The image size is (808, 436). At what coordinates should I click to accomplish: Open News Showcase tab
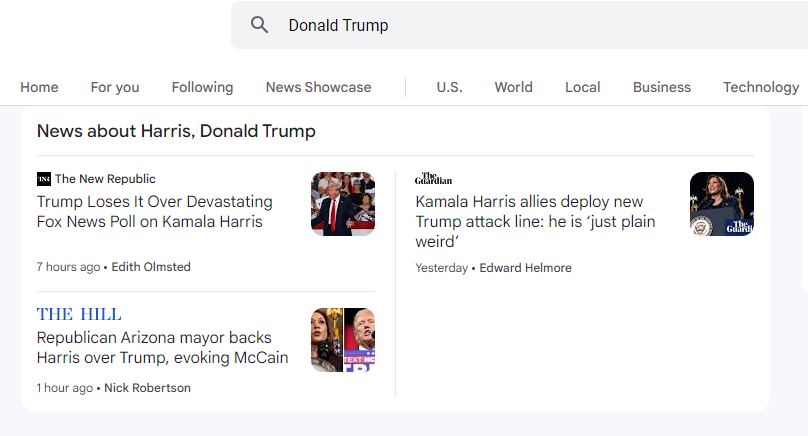(318, 87)
